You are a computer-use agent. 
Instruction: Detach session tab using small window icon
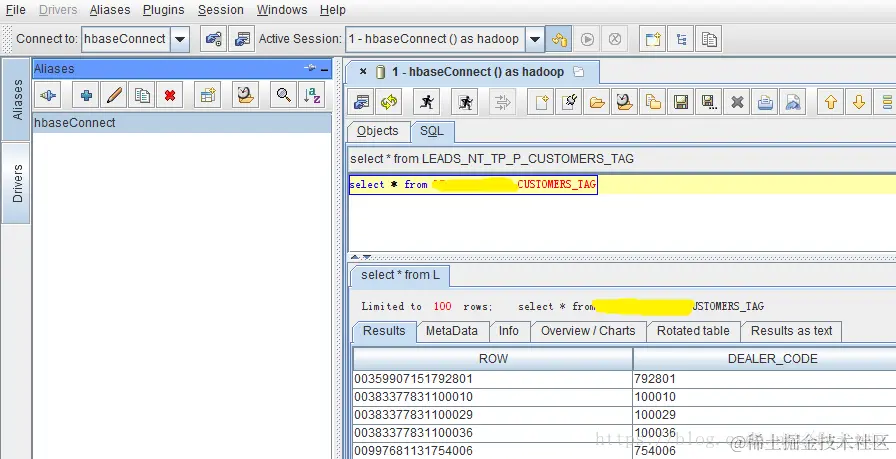tap(578, 72)
